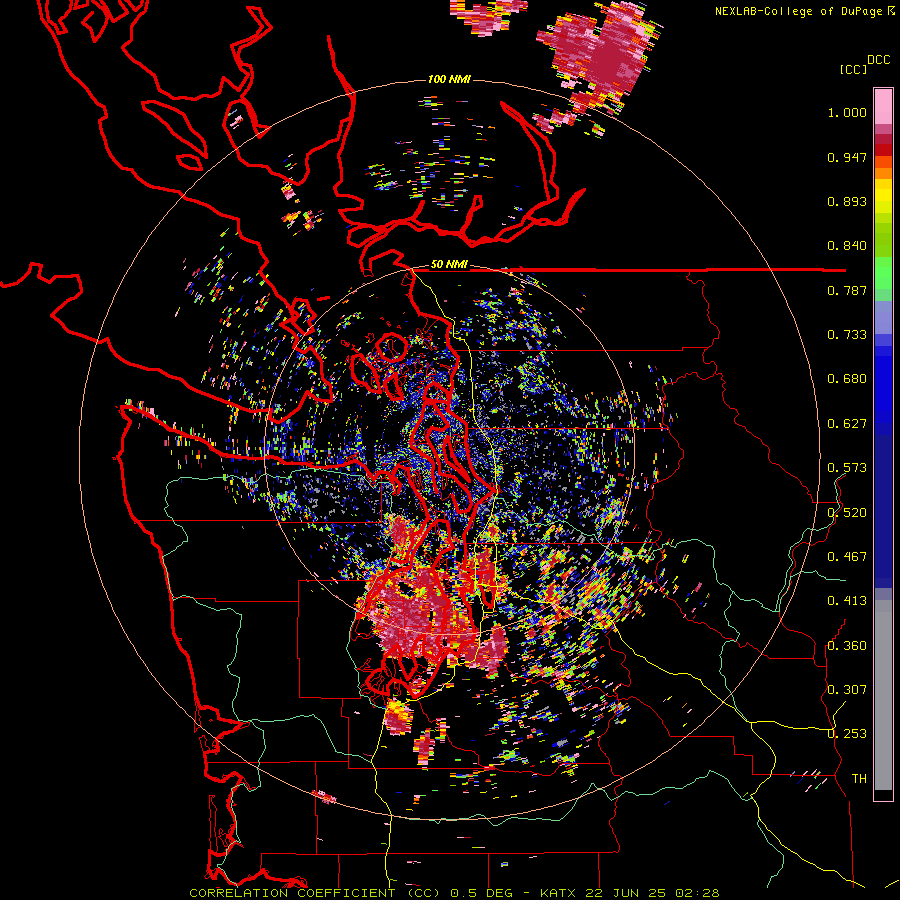The height and width of the screenshot is (900, 900).
Task: Click the 0.253 color scale value
Action: pyautogui.click(x=847, y=734)
